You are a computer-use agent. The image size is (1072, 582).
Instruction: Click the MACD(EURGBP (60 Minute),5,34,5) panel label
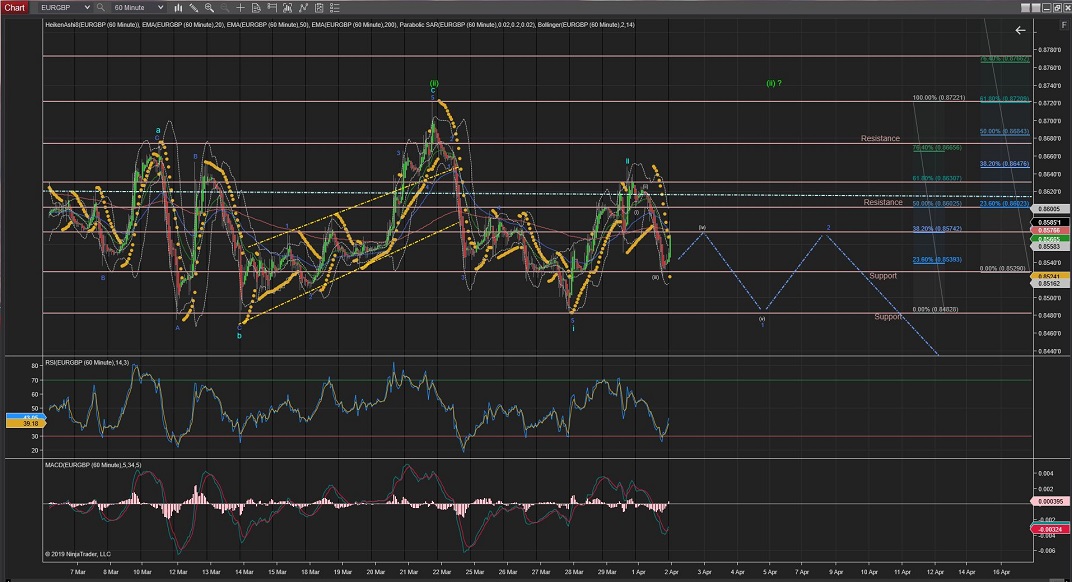tap(93, 465)
